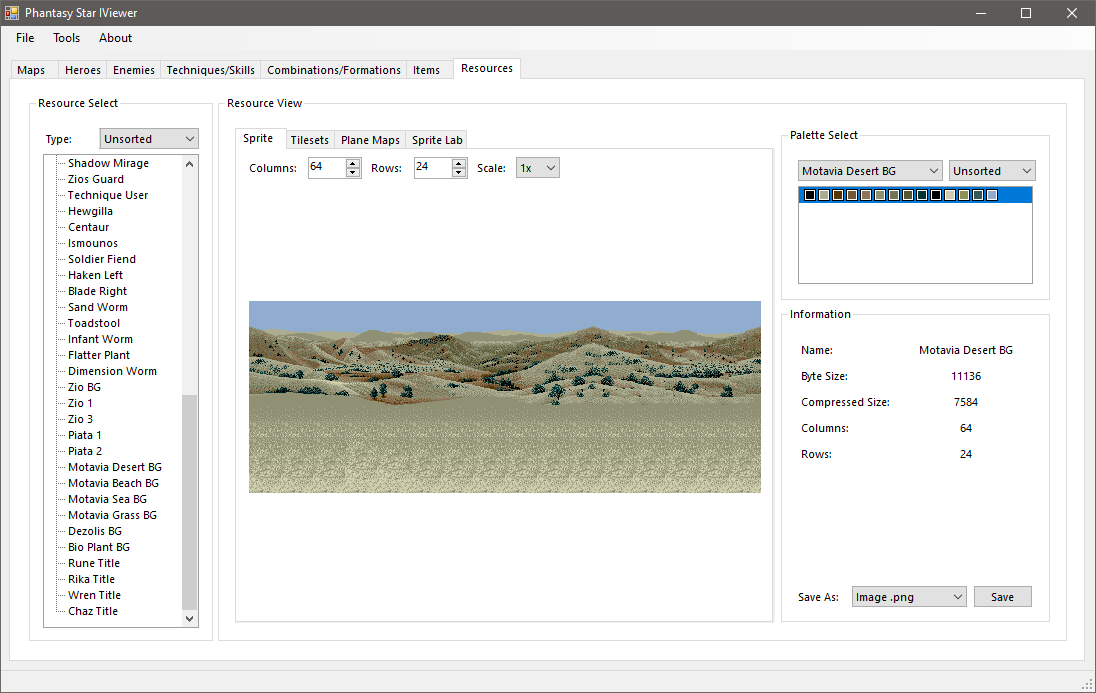
Task: Select Zios Guard in the resource list
Action: [96, 179]
